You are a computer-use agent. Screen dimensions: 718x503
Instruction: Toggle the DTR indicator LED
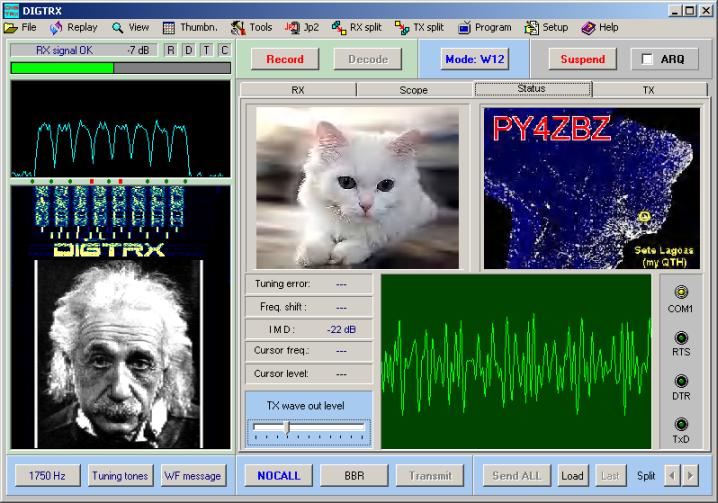(x=681, y=381)
